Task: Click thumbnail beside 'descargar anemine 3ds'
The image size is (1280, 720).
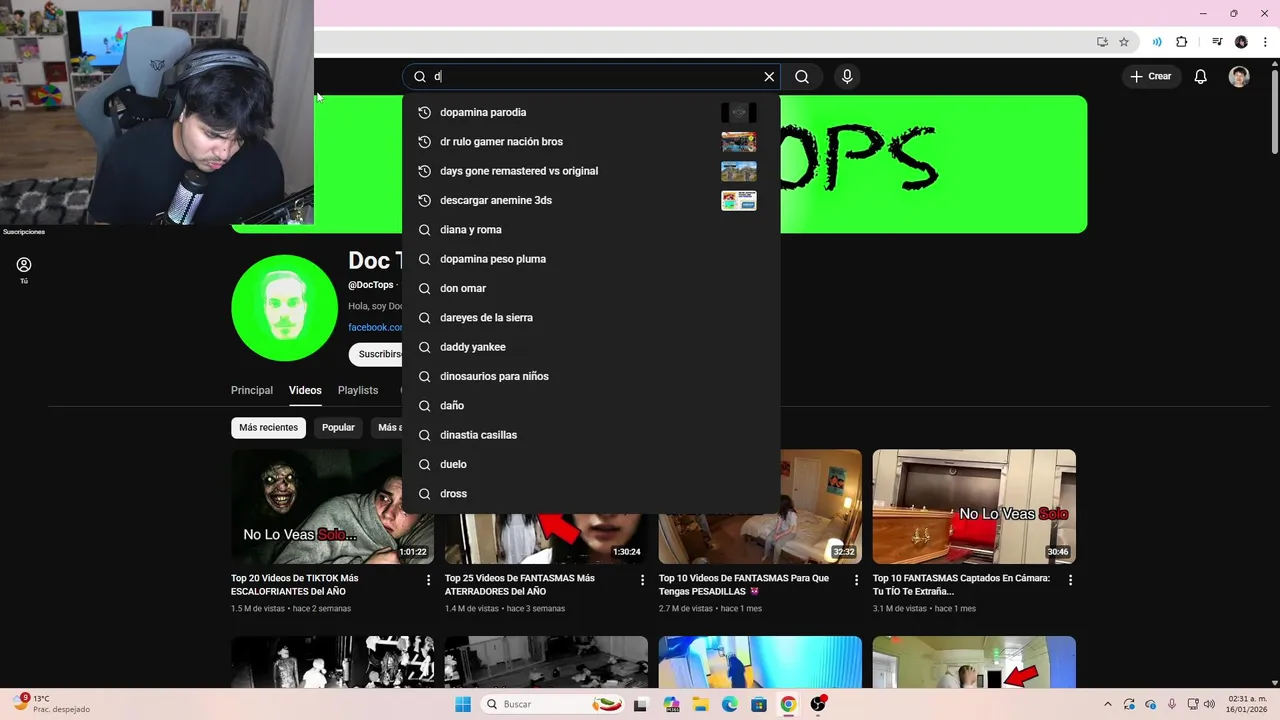Action: click(739, 200)
